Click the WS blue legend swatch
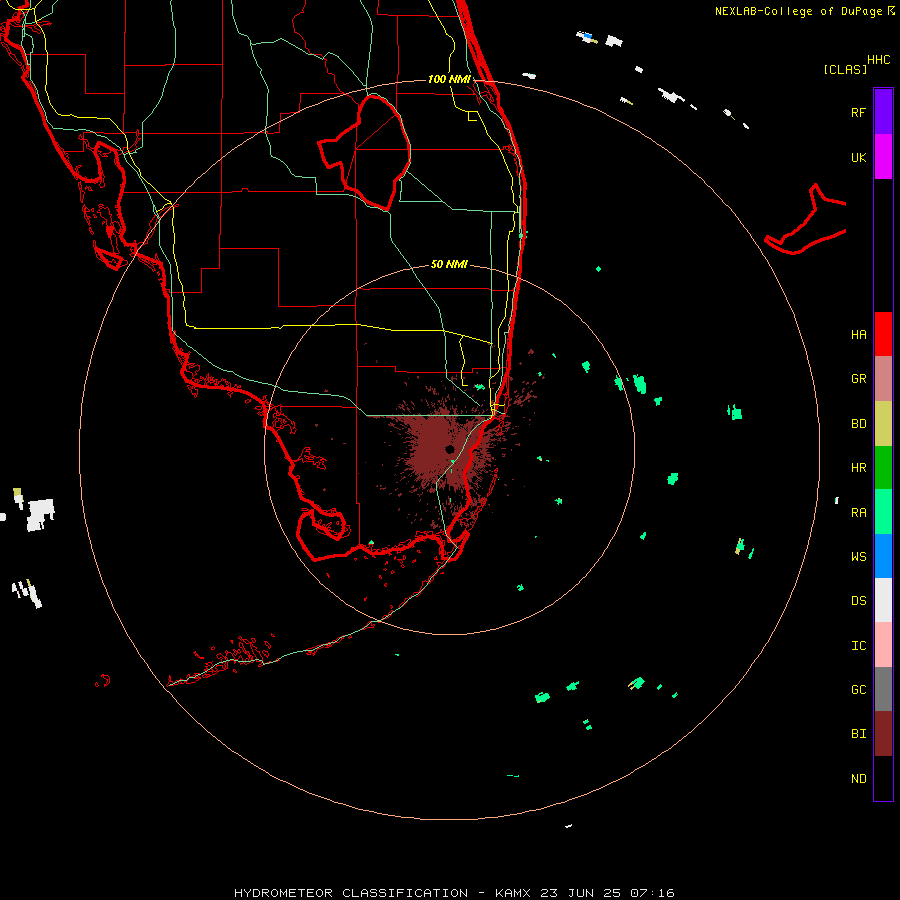 883,556
